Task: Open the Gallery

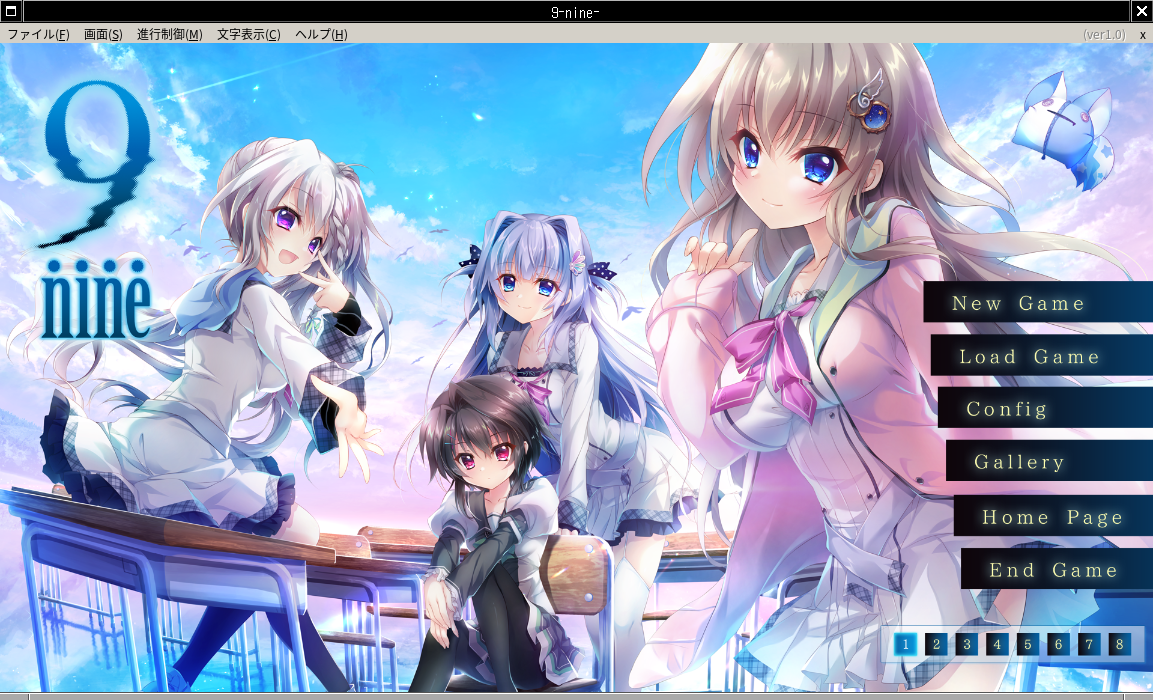Action: pyautogui.click(x=1049, y=461)
